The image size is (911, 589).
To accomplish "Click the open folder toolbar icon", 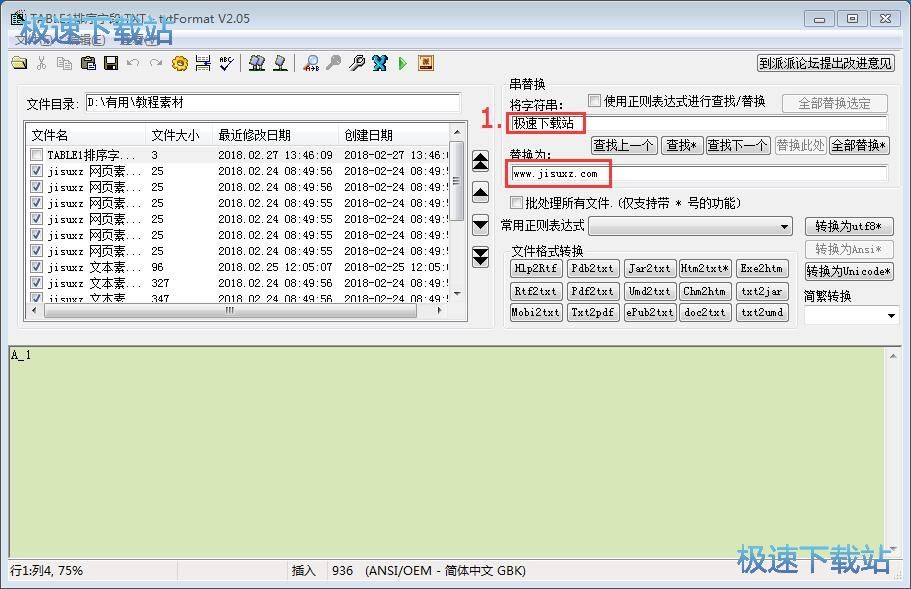I will coord(19,63).
